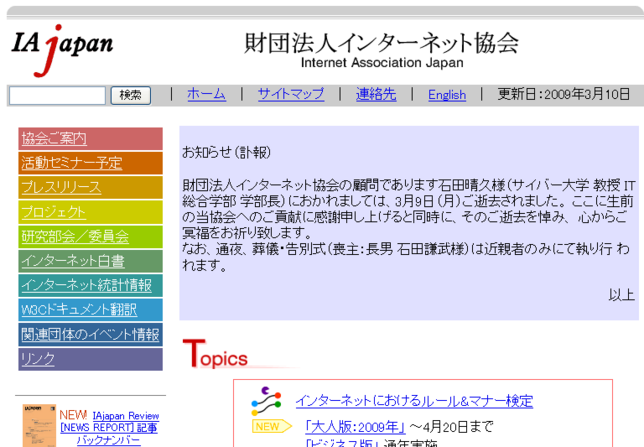Focus the site search input field
Image resolution: width=644 pixels, height=447 pixels.
click(57, 95)
